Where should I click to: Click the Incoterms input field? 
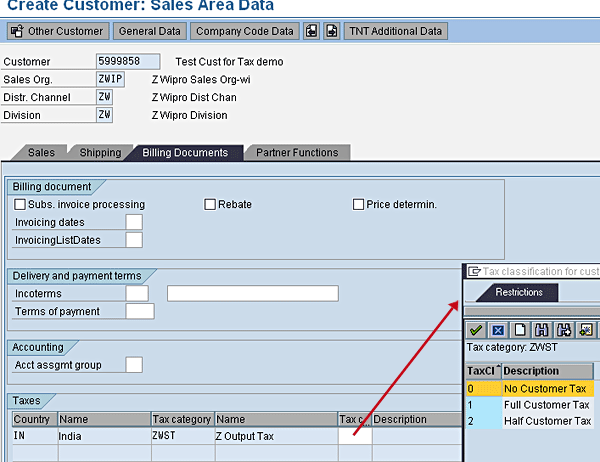coord(138,293)
